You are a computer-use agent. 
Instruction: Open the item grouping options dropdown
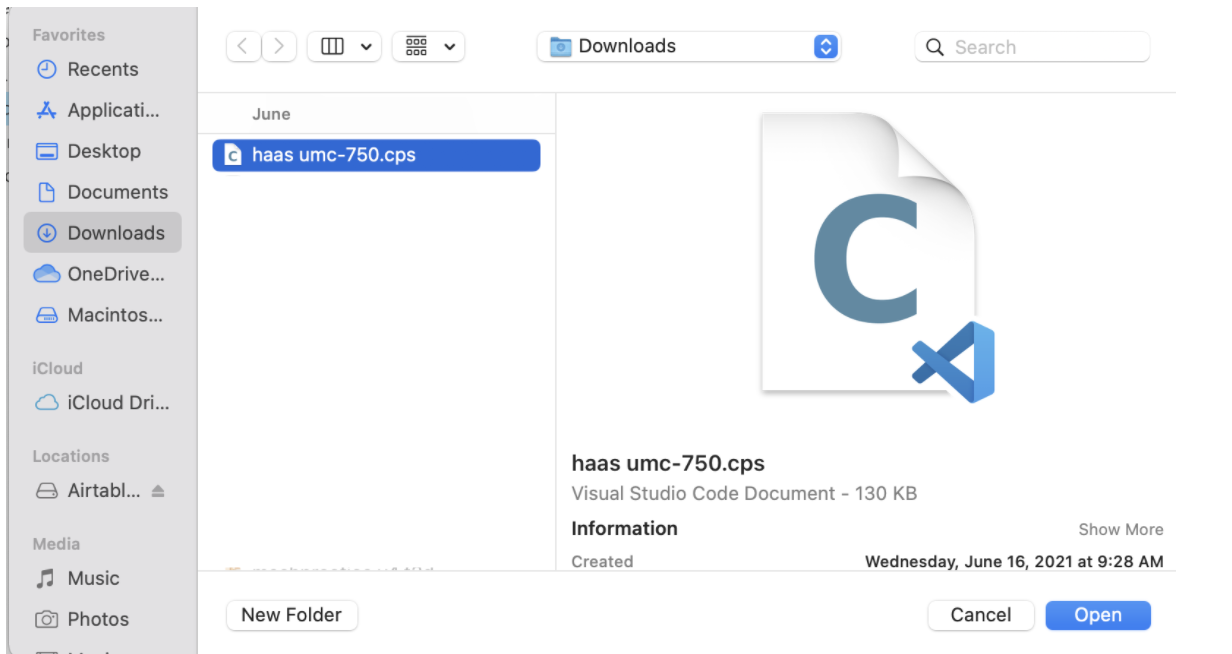point(428,46)
